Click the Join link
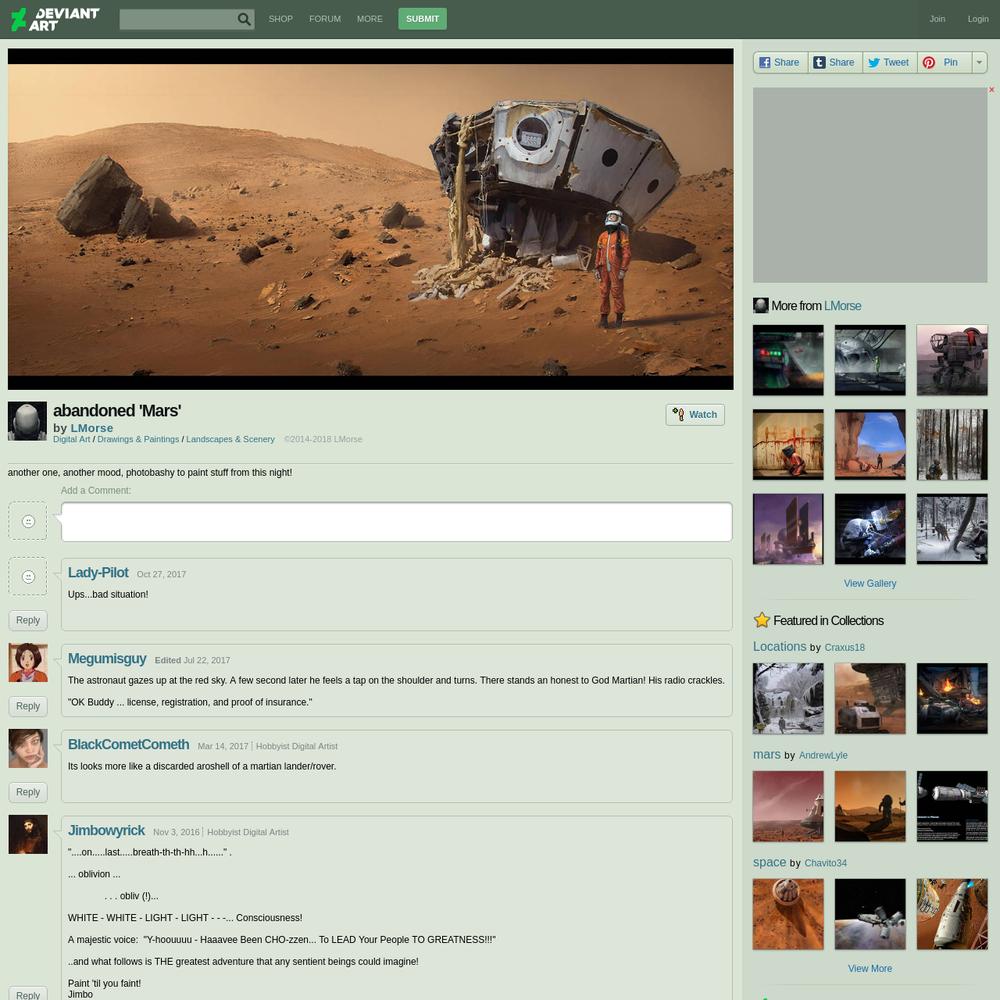1000x1000 pixels. (x=937, y=19)
